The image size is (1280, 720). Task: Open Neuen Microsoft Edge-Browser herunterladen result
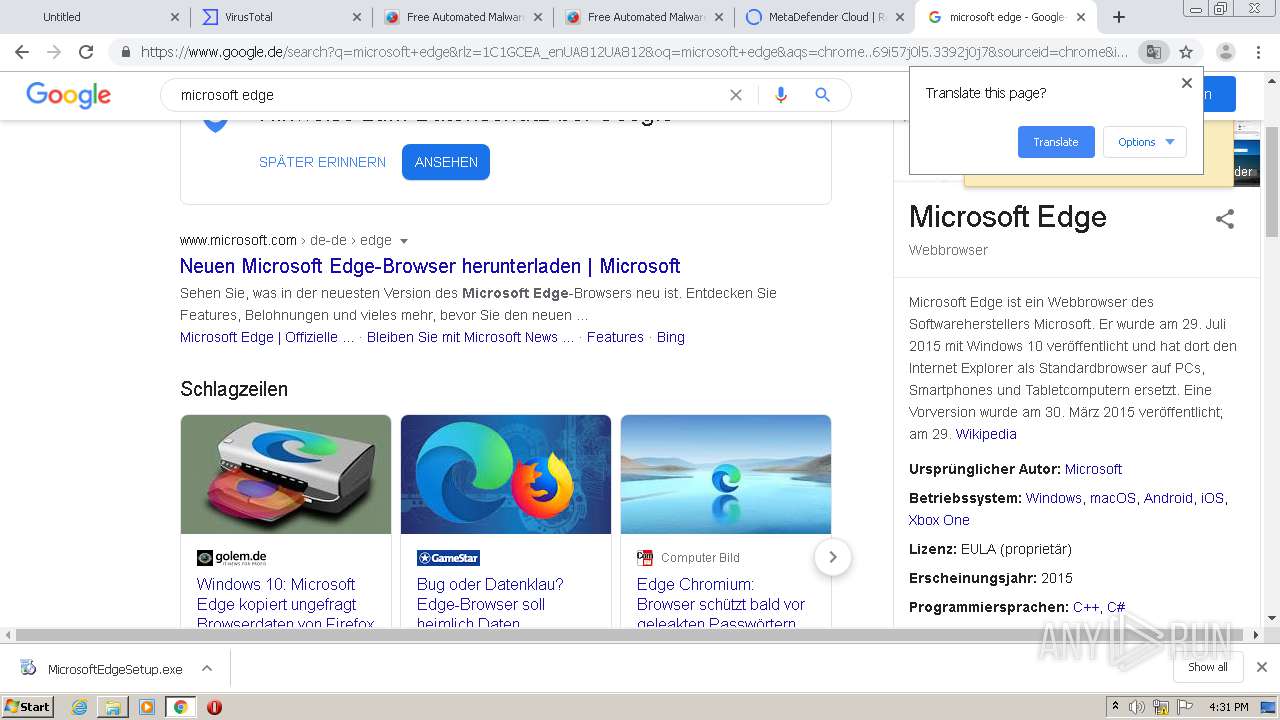430,266
